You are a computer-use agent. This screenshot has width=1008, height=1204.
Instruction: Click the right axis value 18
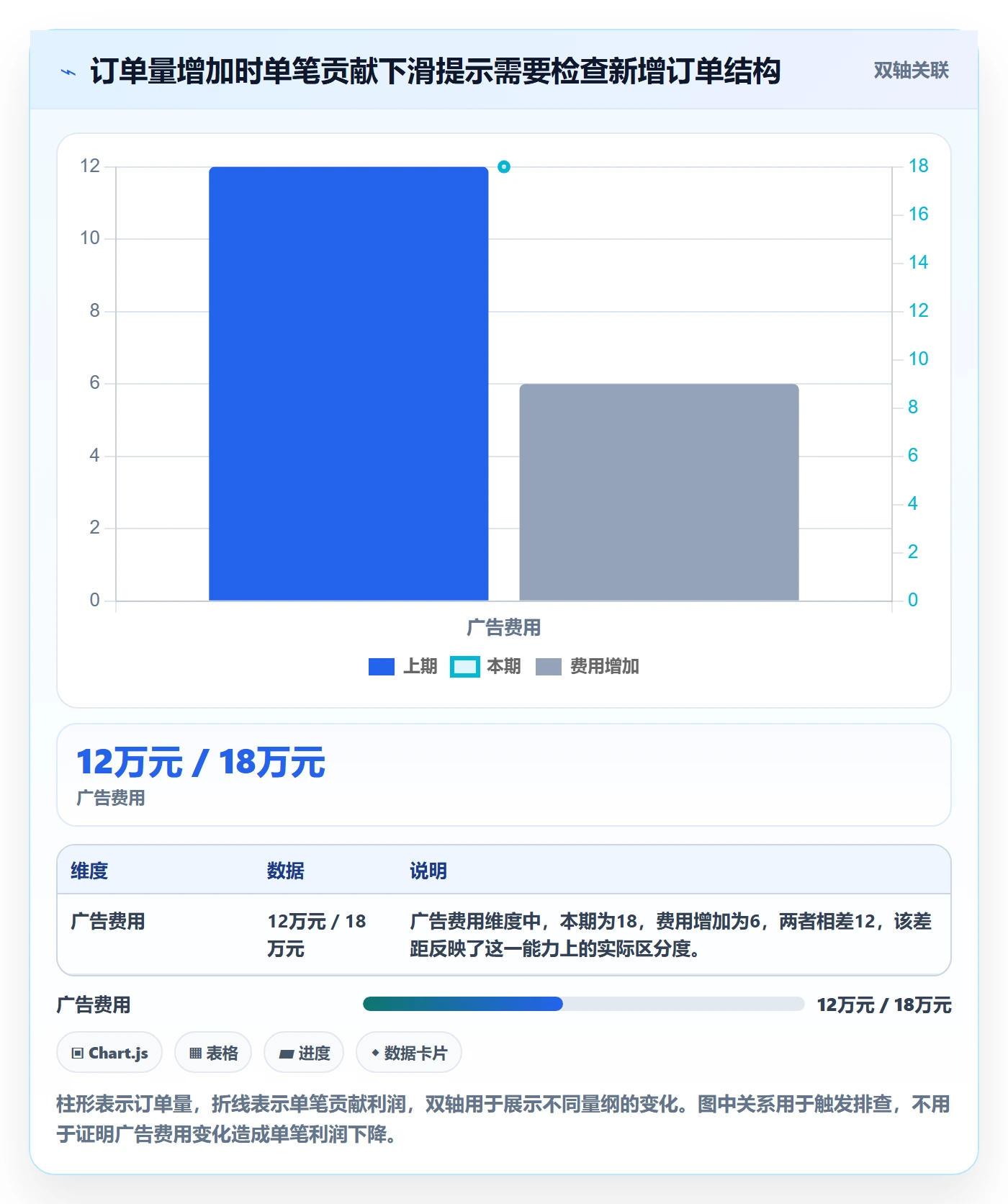(x=918, y=166)
